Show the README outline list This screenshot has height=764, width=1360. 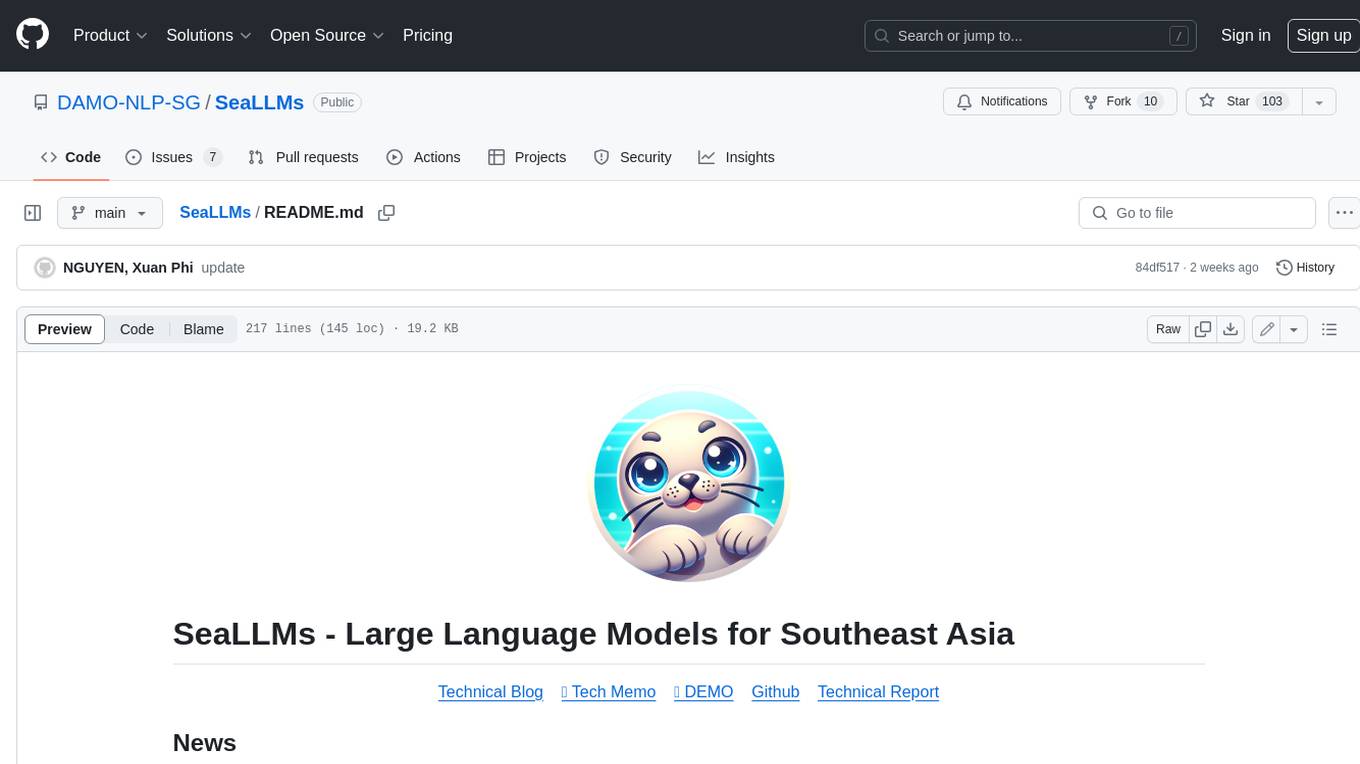click(1329, 329)
